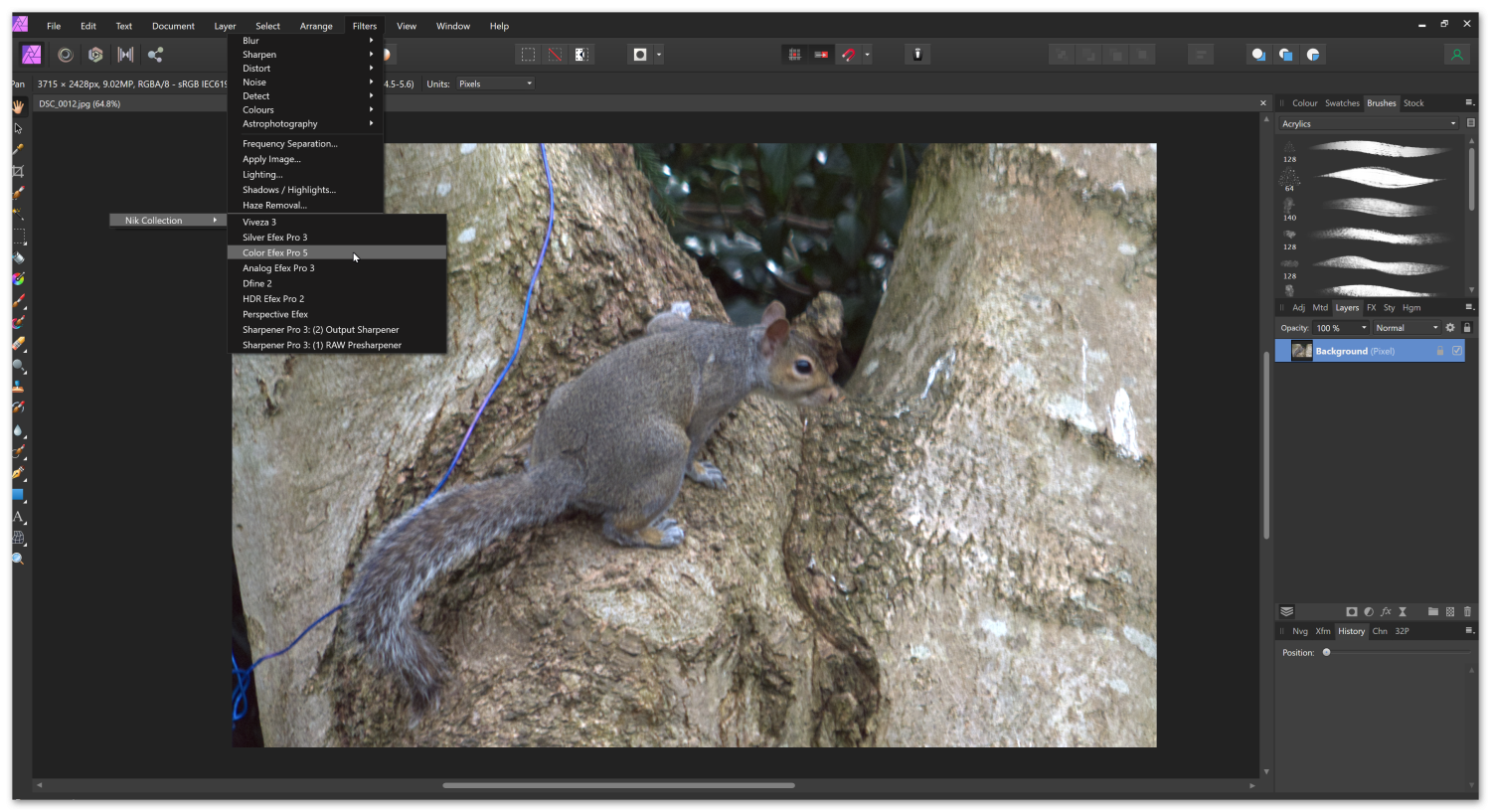This screenshot has height=812, width=1491.
Task: Select the Move tool arrow
Action: [x=18, y=128]
